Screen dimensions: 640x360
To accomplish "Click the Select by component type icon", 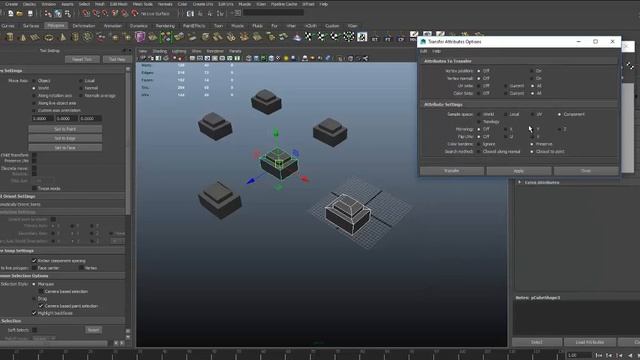I will (x=68, y=13).
